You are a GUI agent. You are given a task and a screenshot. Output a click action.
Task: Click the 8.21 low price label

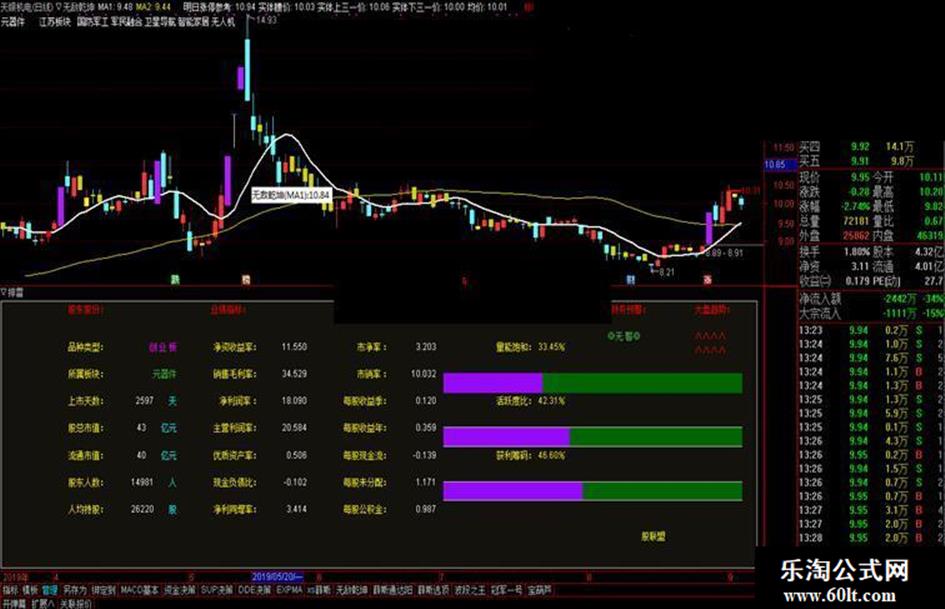click(x=666, y=273)
